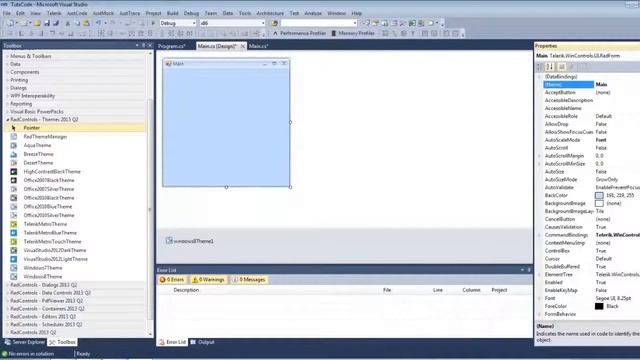
Task: Open the JustCode menu
Action: click(x=77, y=13)
